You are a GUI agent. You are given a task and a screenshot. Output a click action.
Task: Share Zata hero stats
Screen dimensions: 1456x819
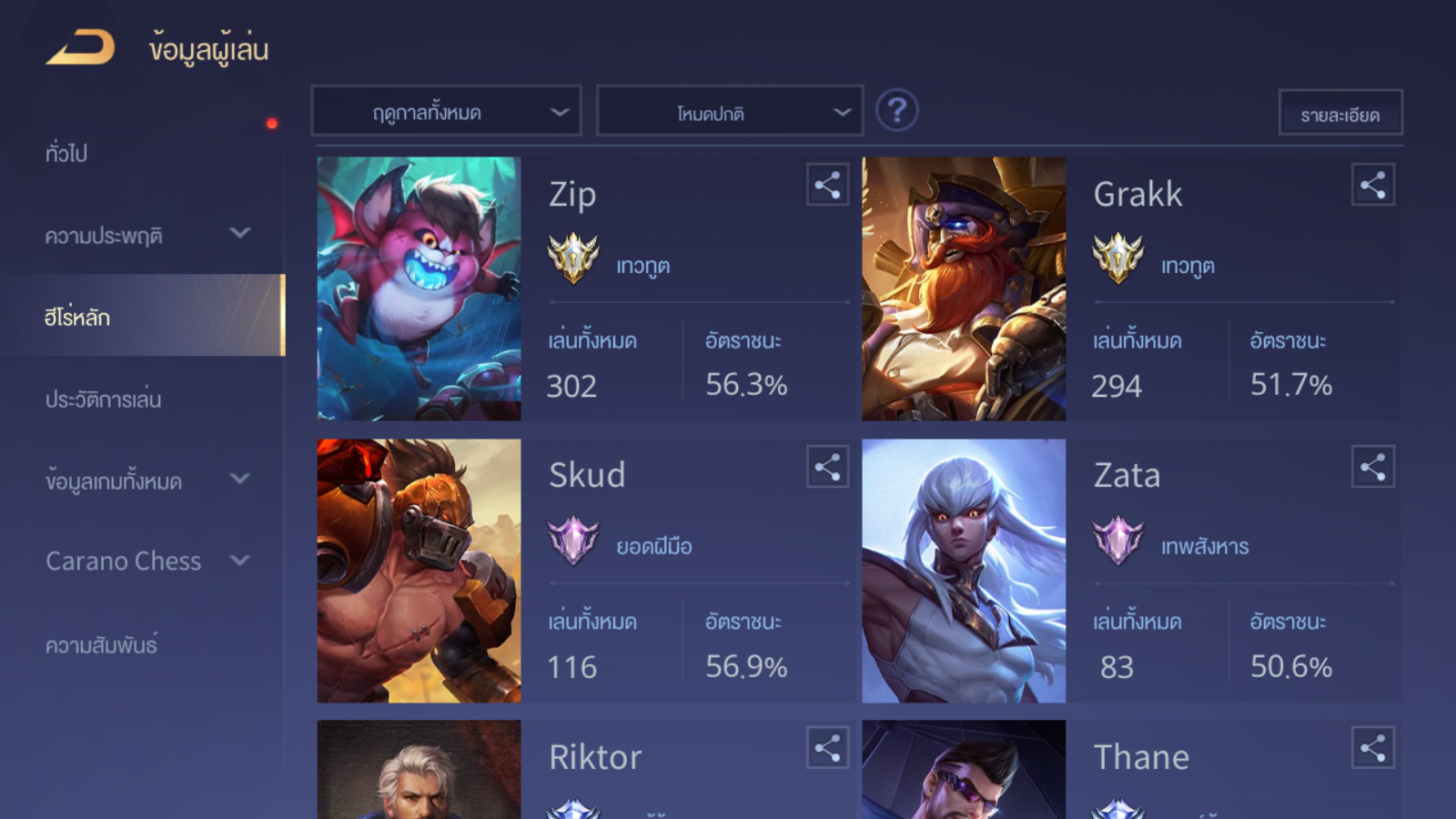(x=1373, y=468)
